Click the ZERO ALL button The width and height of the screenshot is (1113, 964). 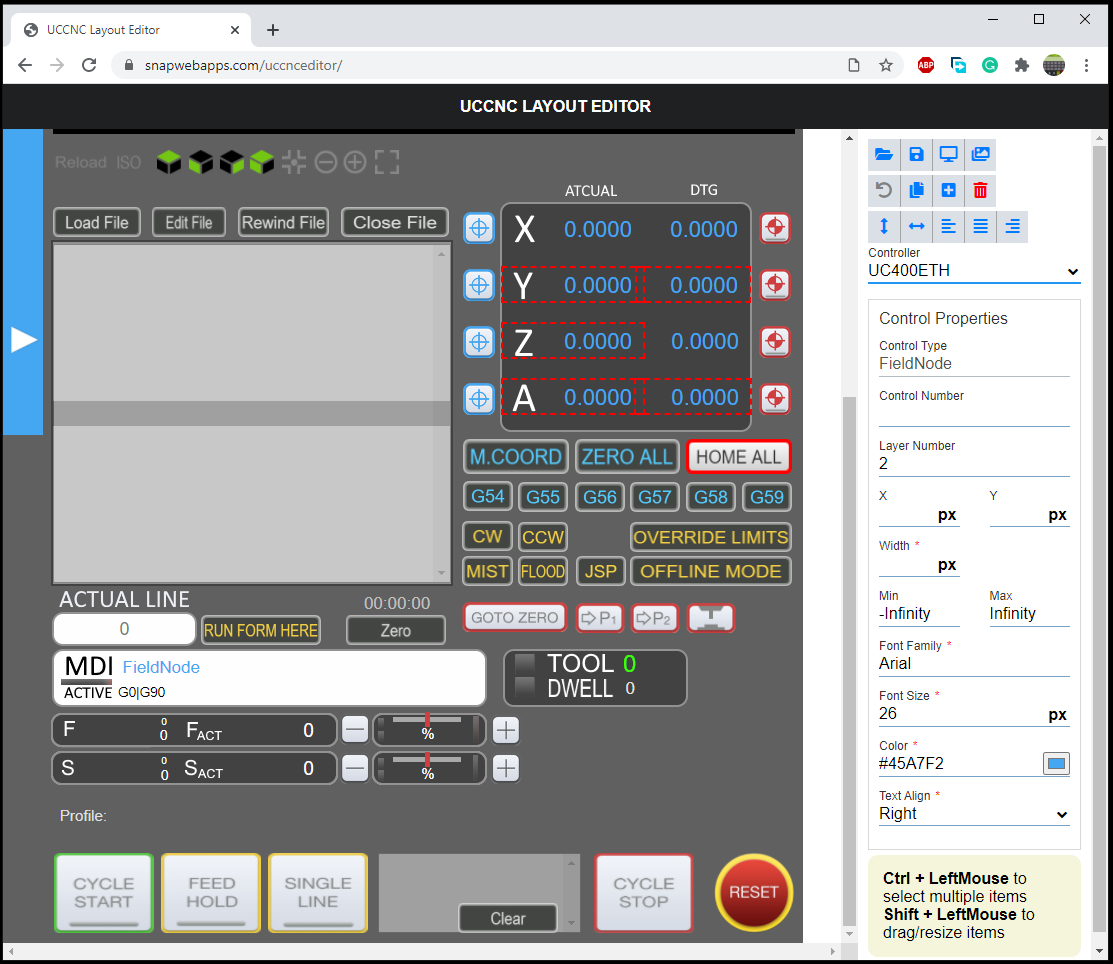[x=627, y=457]
